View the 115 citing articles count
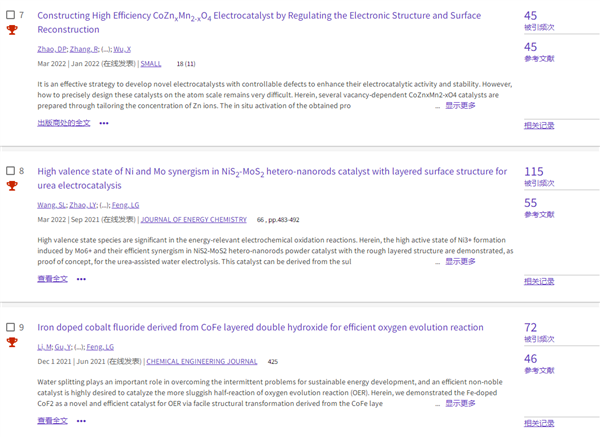The height and width of the screenshot is (437, 600). [534, 172]
